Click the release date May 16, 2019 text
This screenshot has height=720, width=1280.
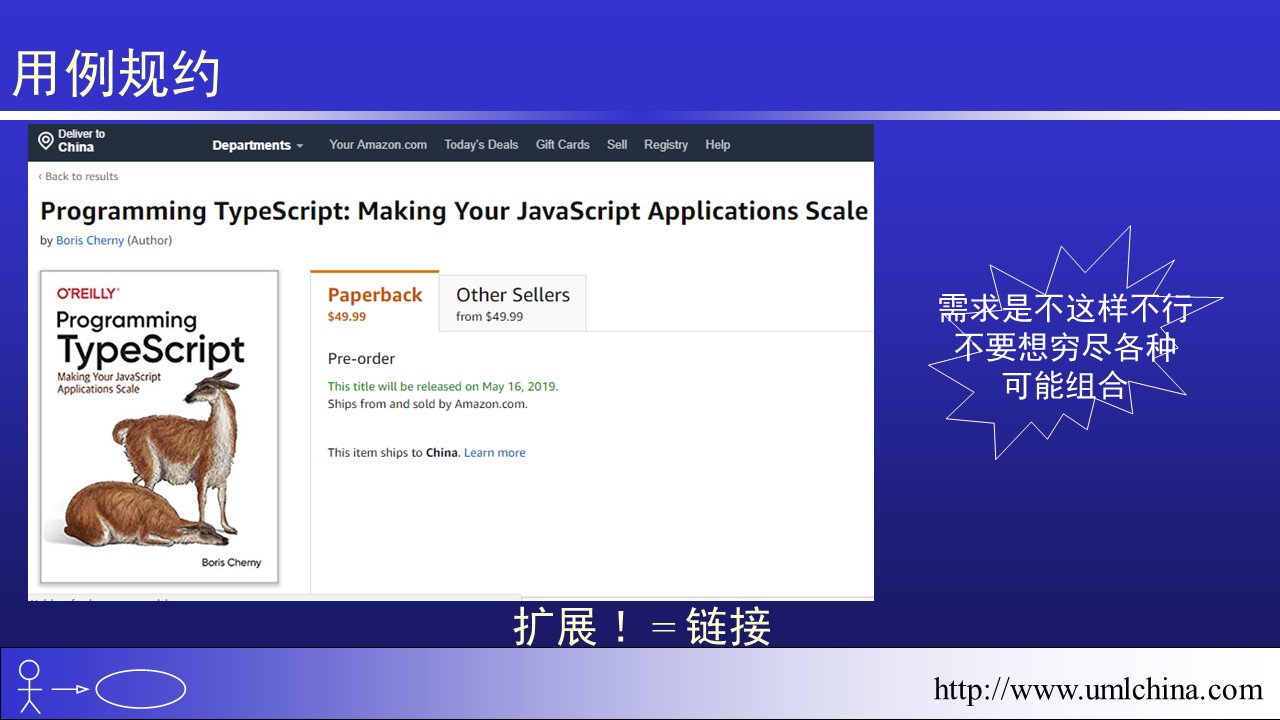(x=443, y=386)
